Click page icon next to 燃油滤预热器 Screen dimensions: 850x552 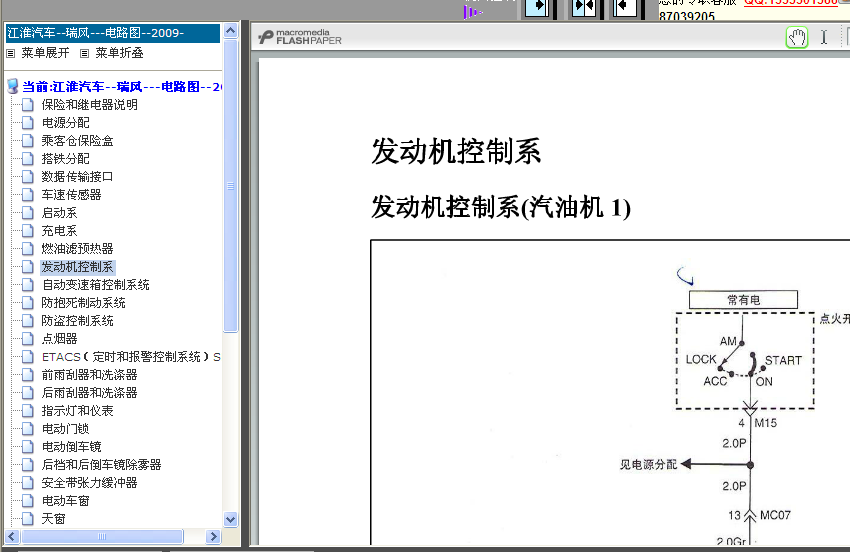pyautogui.click(x=28, y=249)
